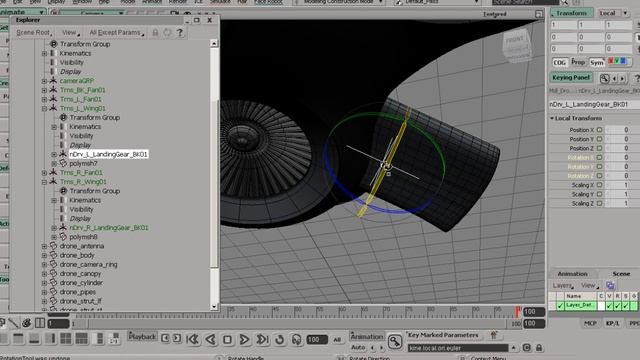Jump to last frame in playback
Screen dimensions: 640x360
tap(262, 339)
